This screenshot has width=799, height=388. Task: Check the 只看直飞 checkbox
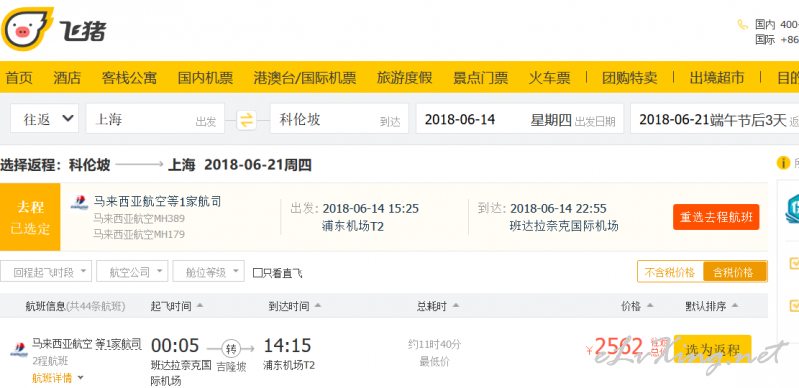[x=258, y=273]
